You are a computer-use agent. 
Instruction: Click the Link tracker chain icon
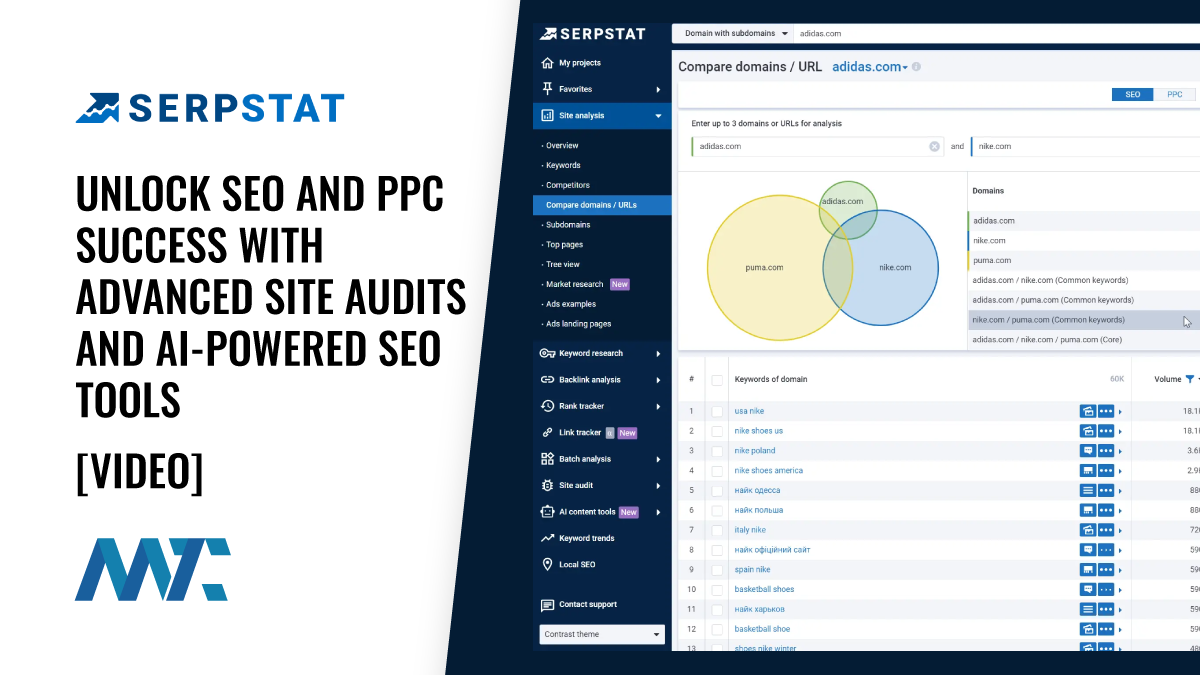547,433
